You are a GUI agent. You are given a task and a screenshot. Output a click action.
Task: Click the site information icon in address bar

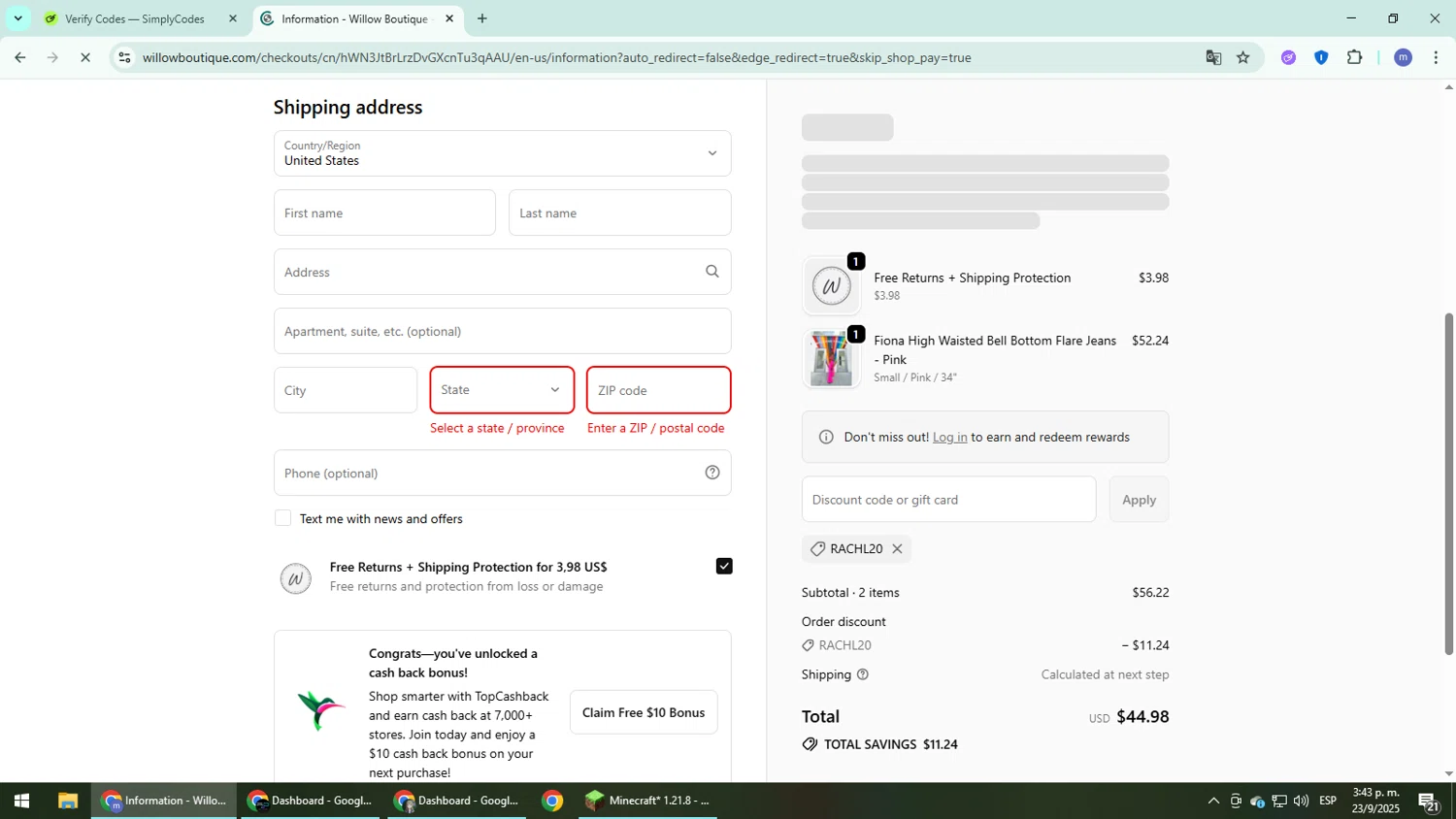click(124, 58)
